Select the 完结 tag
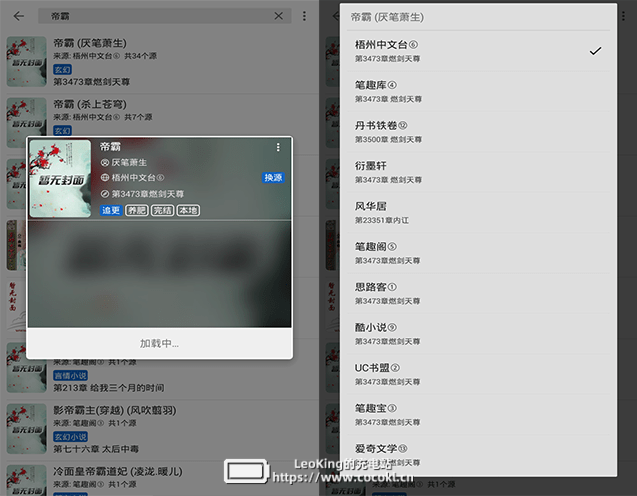 click(162, 210)
